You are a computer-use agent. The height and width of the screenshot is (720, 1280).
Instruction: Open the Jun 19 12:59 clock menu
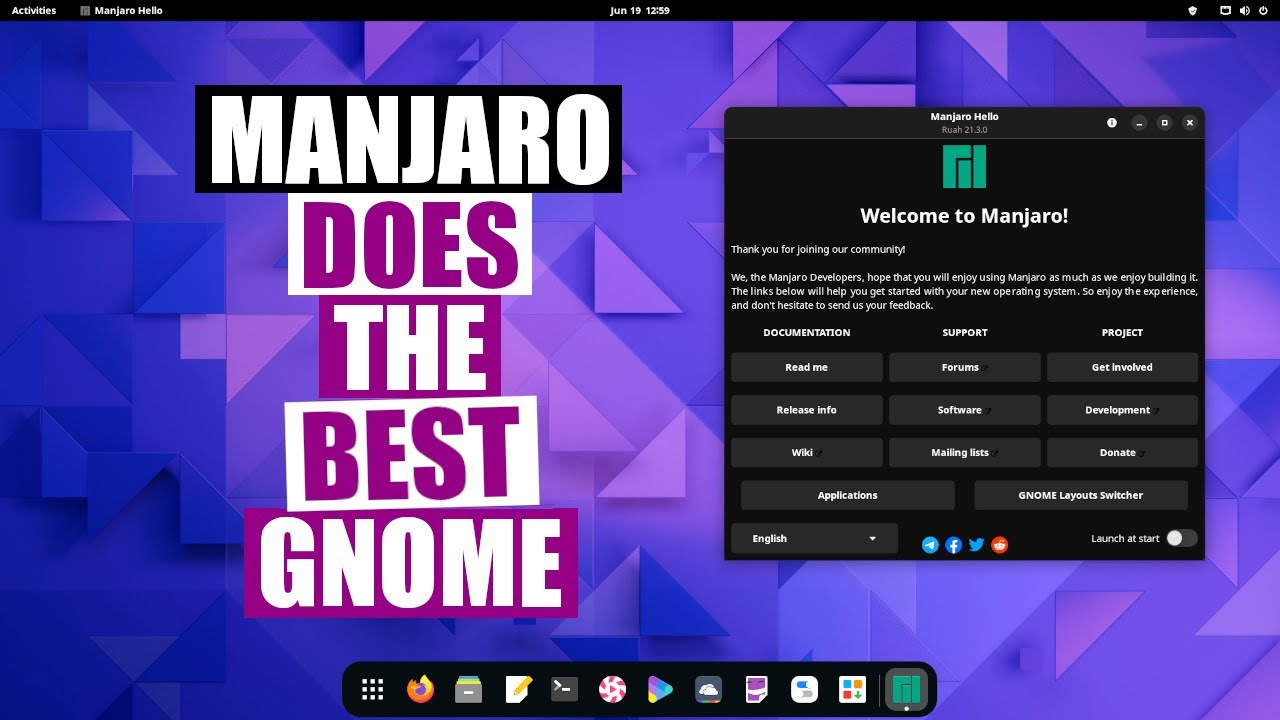tap(640, 10)
